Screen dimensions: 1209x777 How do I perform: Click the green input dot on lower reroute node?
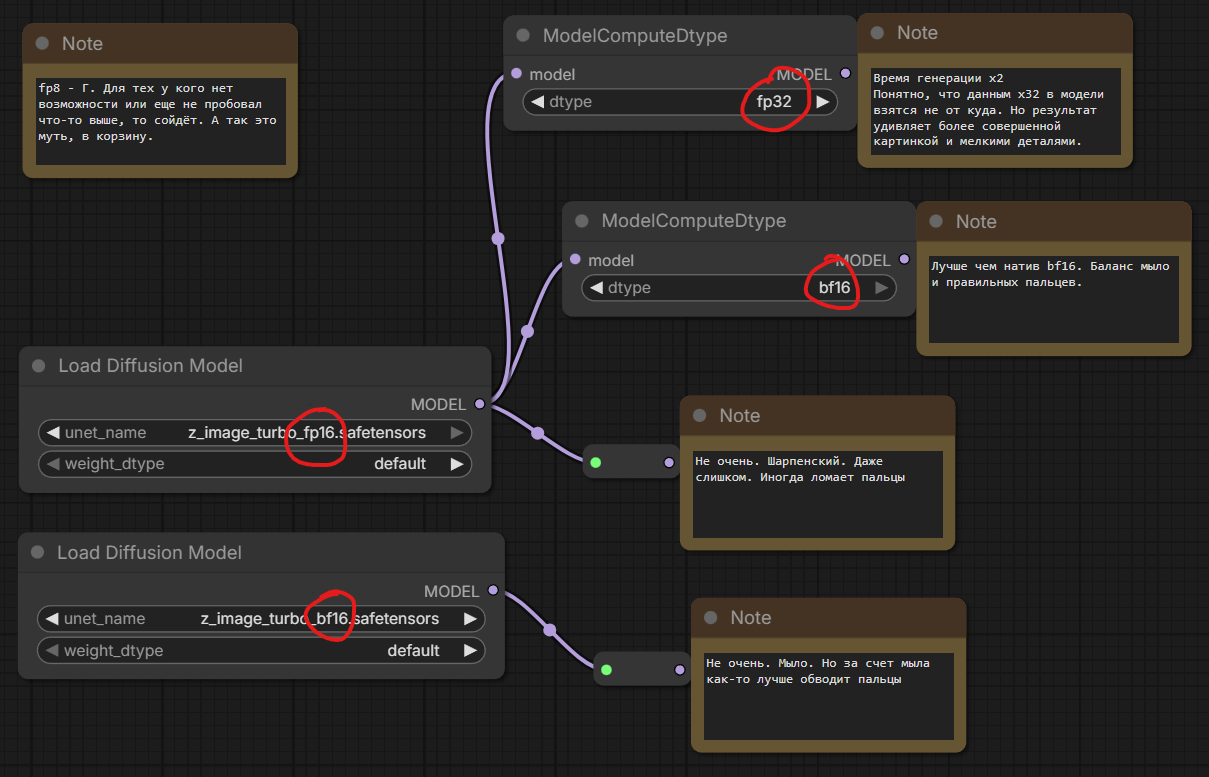click(607, 670)
